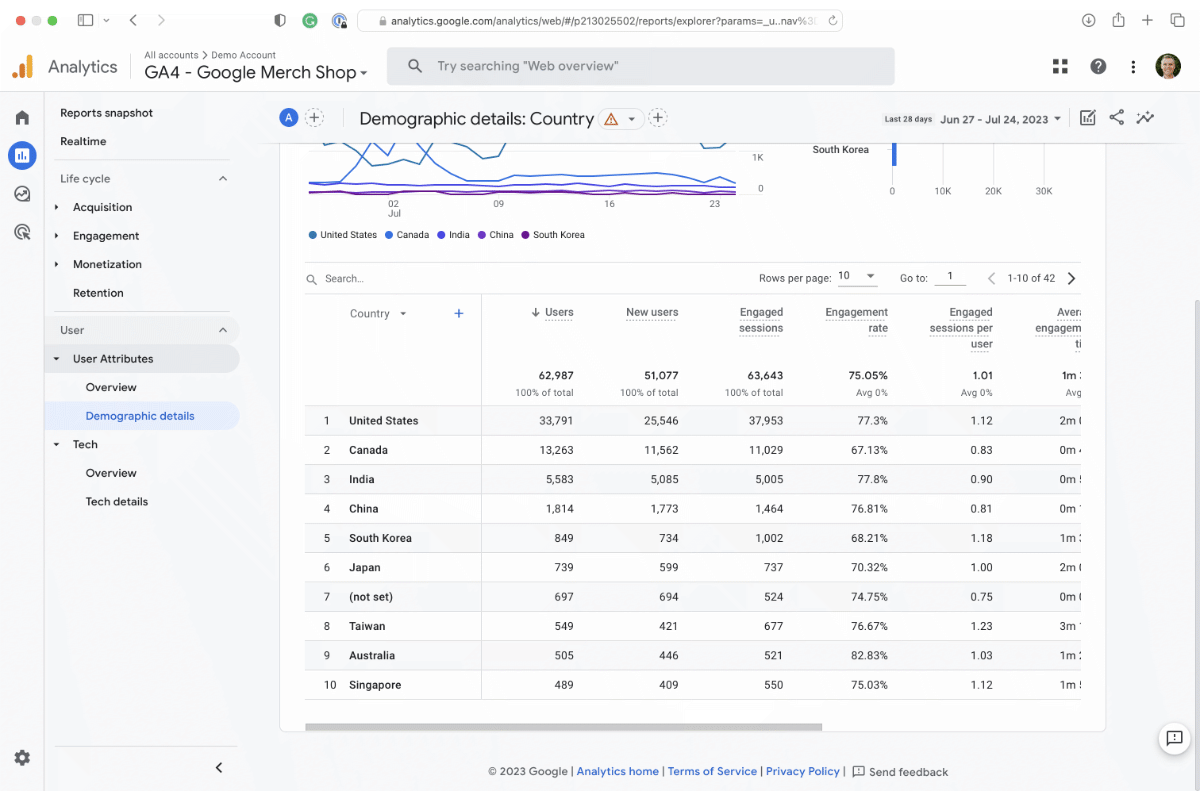Switch to the Demographic details report

coord(139,415)
